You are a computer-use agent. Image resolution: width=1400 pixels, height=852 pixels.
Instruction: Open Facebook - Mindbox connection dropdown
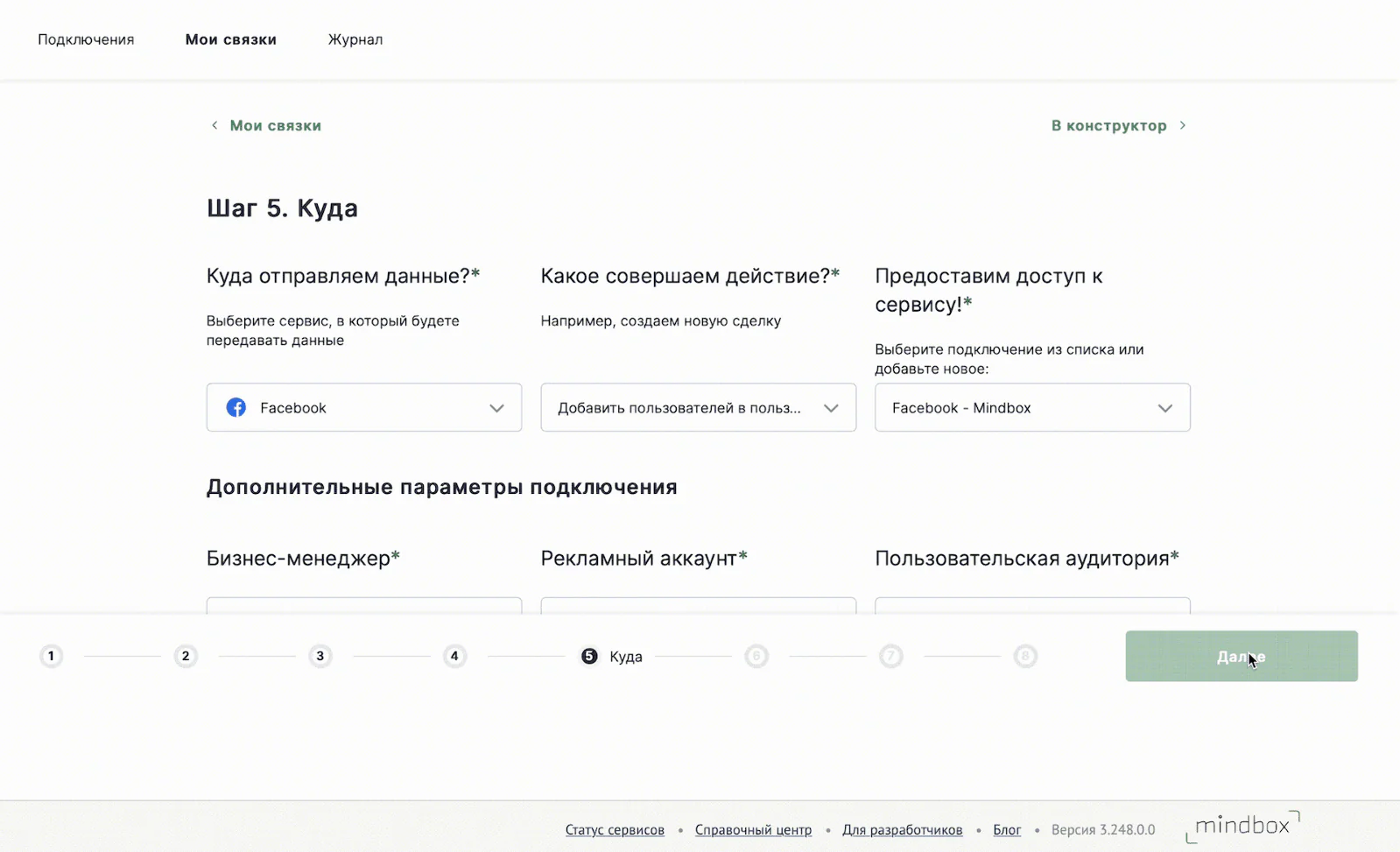[x=1032, y=407]
